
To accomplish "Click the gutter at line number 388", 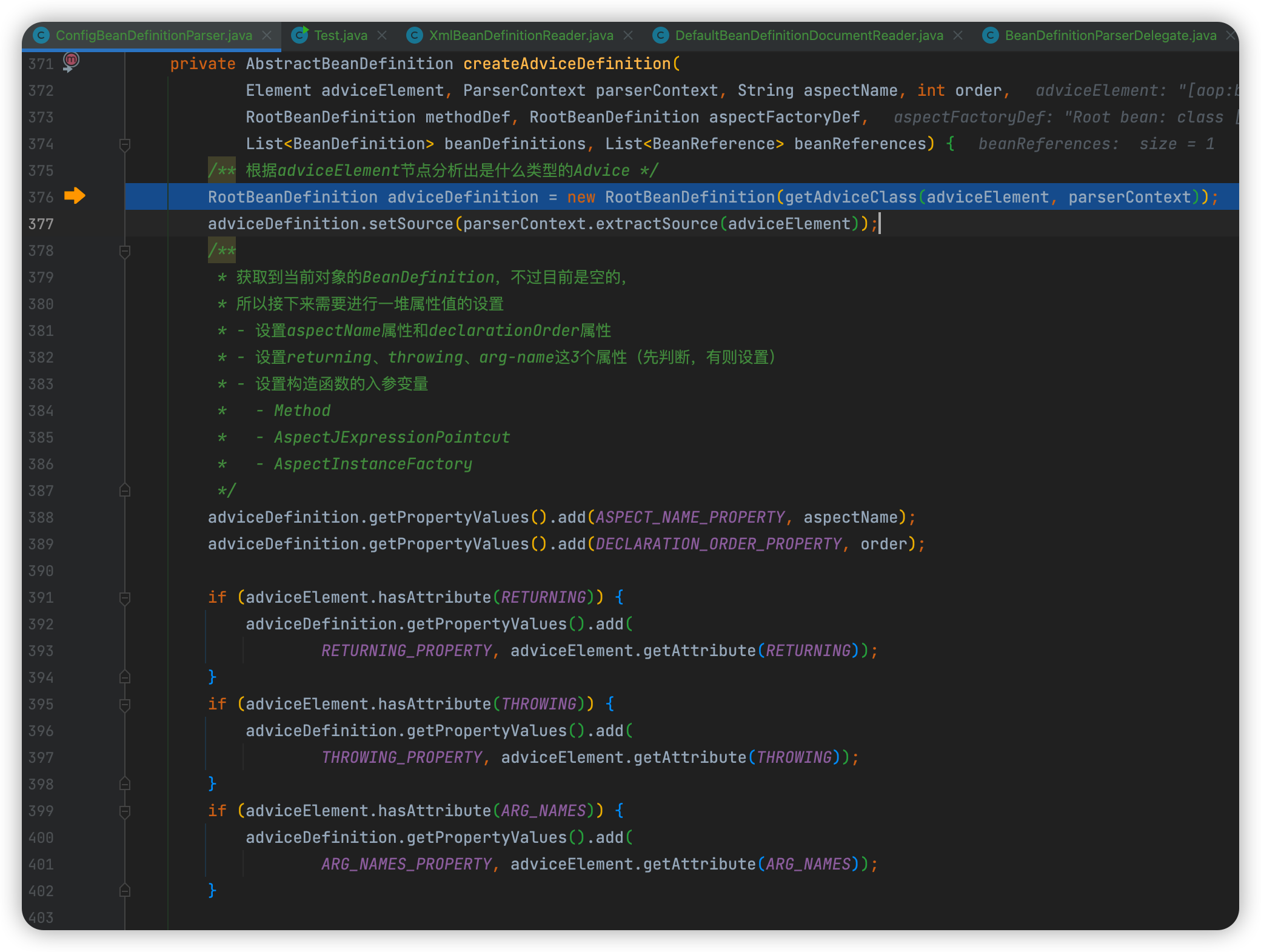I will tap(41, 517).
